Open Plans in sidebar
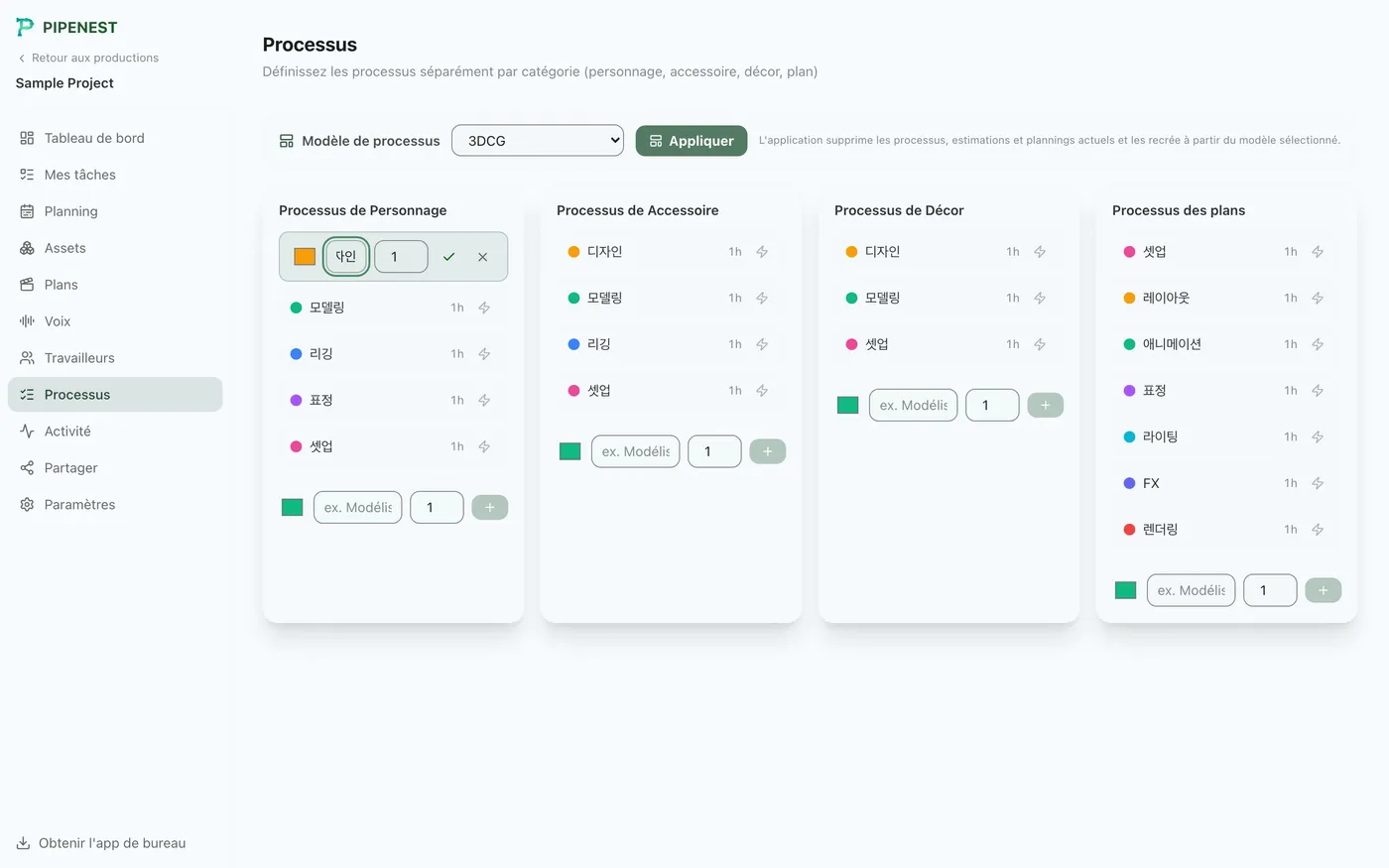The height and width of the screenshot is (868, 1389). (115, 285)
